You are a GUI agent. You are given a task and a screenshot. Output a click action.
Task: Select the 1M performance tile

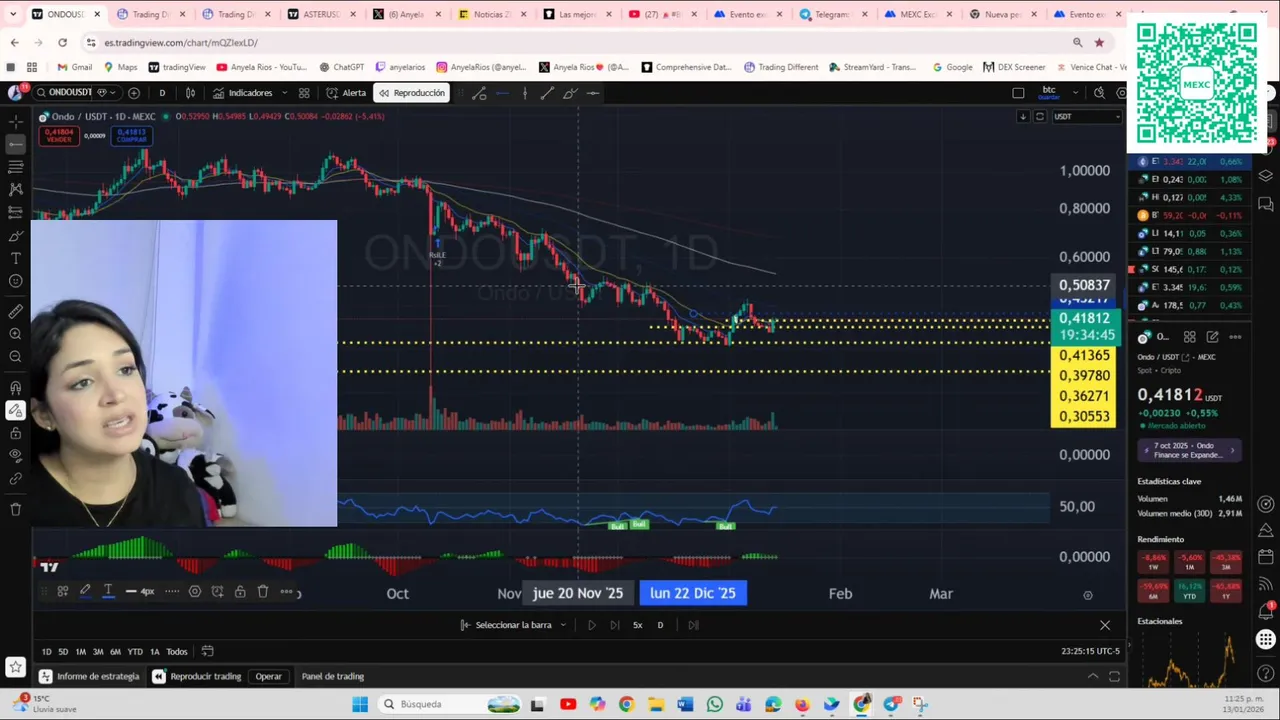pos(1190,561)
